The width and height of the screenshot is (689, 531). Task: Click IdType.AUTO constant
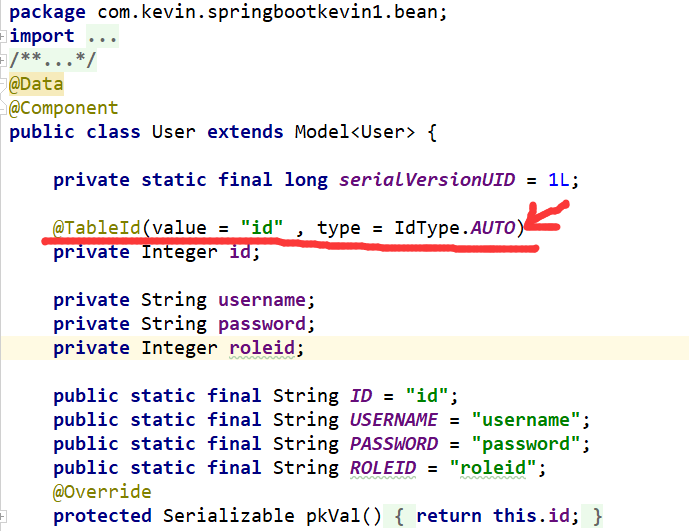click(x=454, y=228)
